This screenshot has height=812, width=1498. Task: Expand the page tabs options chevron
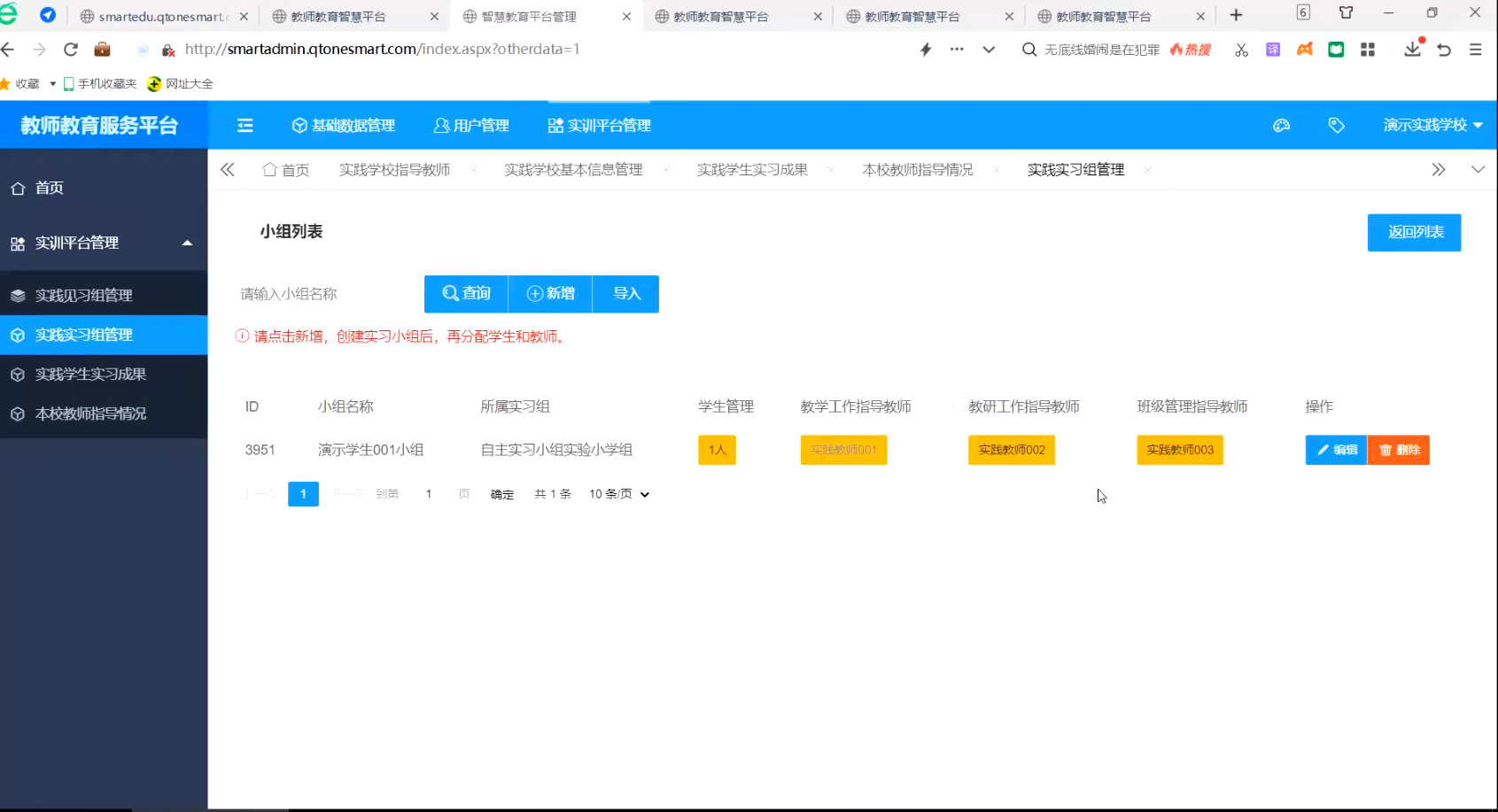click(x=1478, y=169)
